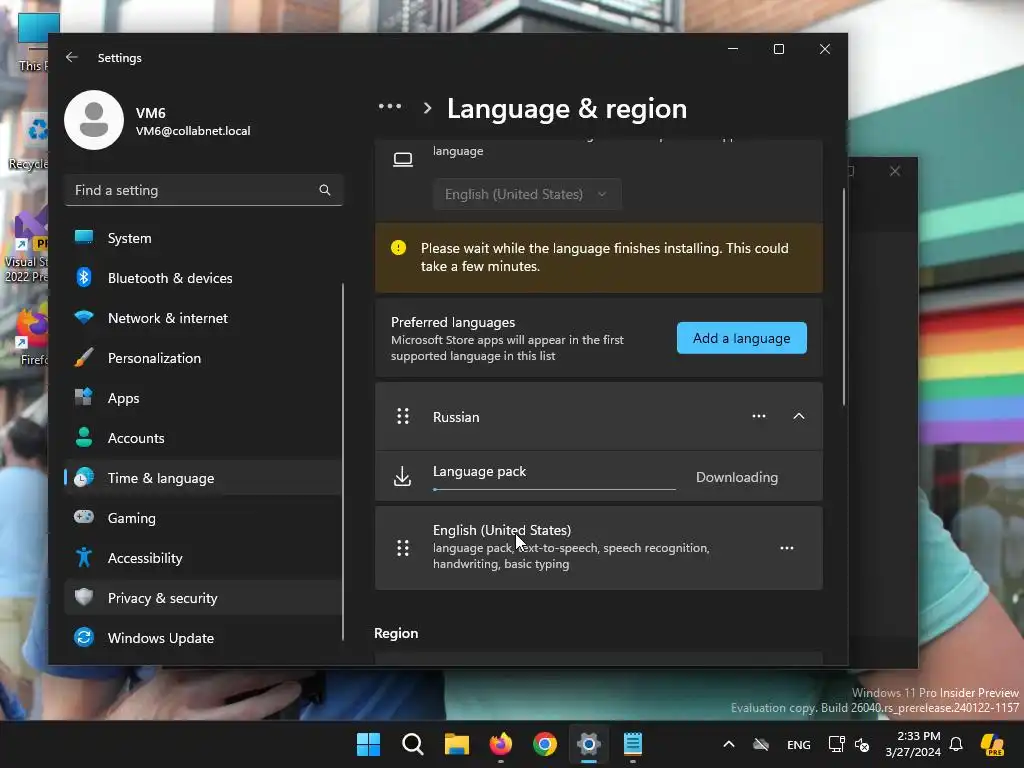Open more options for English (United States)

tap(787, 548)
